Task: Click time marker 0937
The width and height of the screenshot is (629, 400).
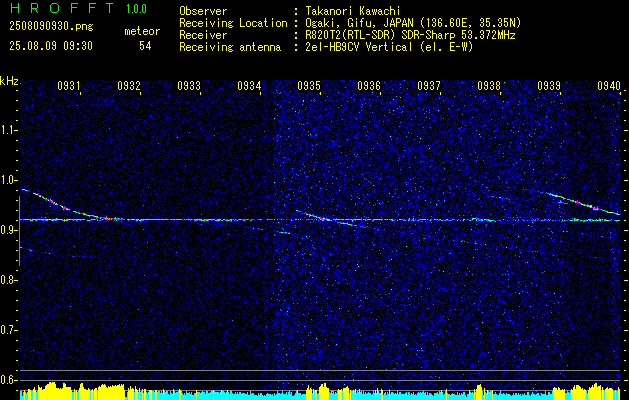Action: point(429,85)
